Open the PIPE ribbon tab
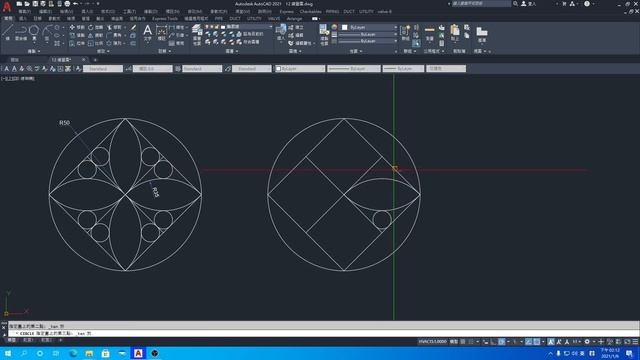Image resolution: width=640 pixels, height=360 pixels. pyautogui.click(x=219, y=19)
